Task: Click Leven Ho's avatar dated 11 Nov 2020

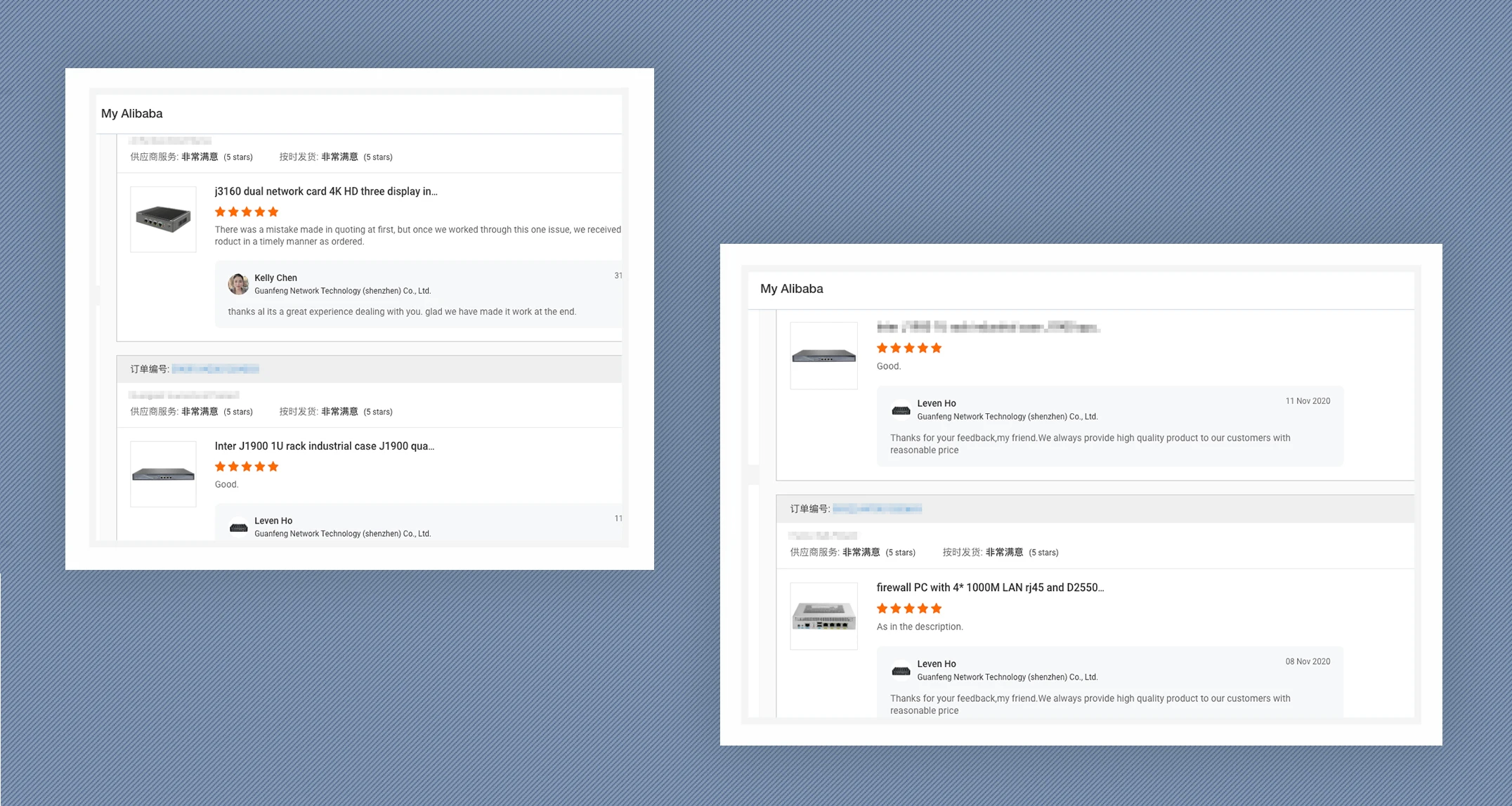Action: [x=901, y=410]
